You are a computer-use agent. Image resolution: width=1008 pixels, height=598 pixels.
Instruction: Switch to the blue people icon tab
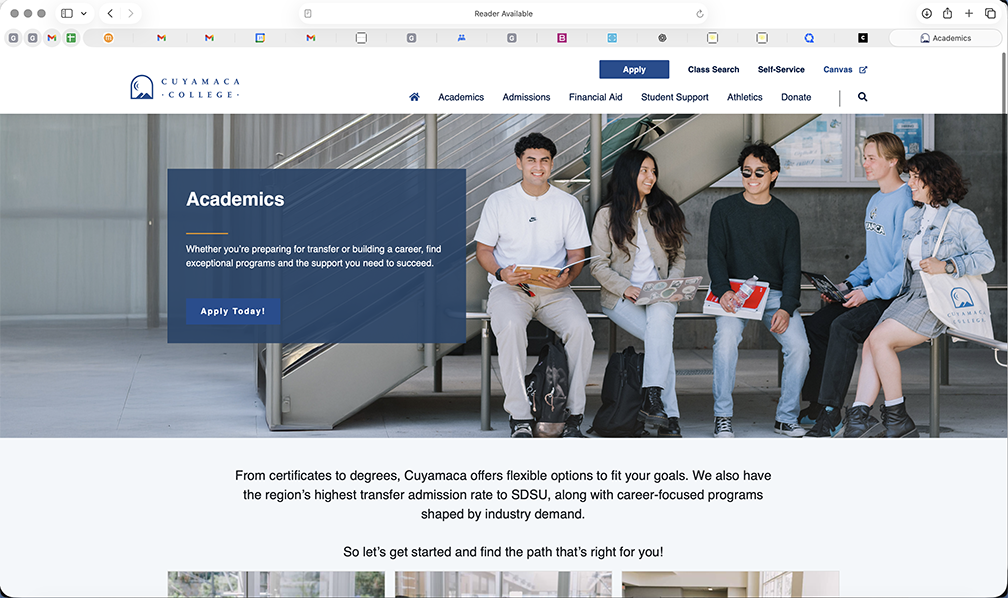tap(462, 38)
